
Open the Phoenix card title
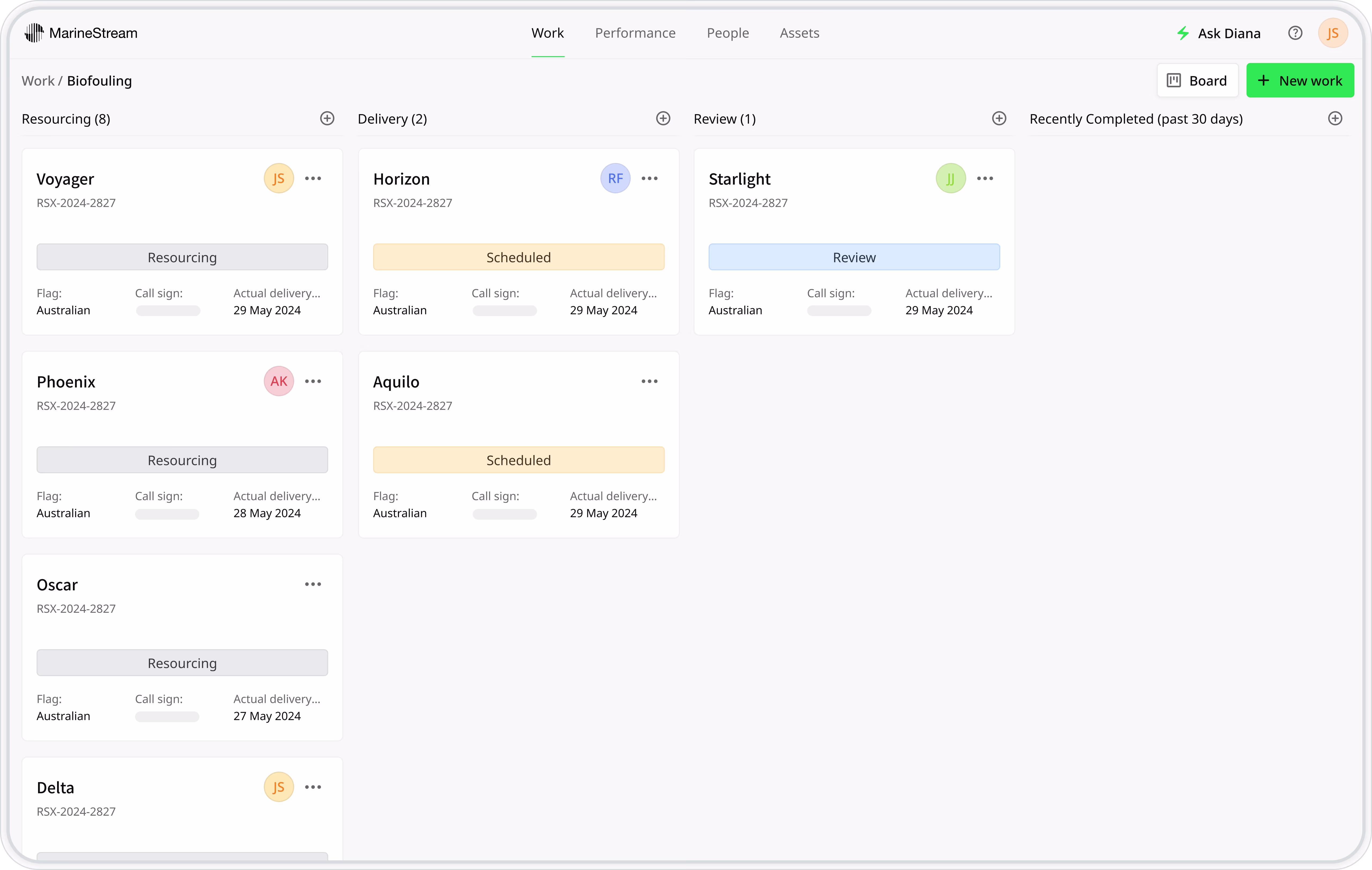(66, 382)
